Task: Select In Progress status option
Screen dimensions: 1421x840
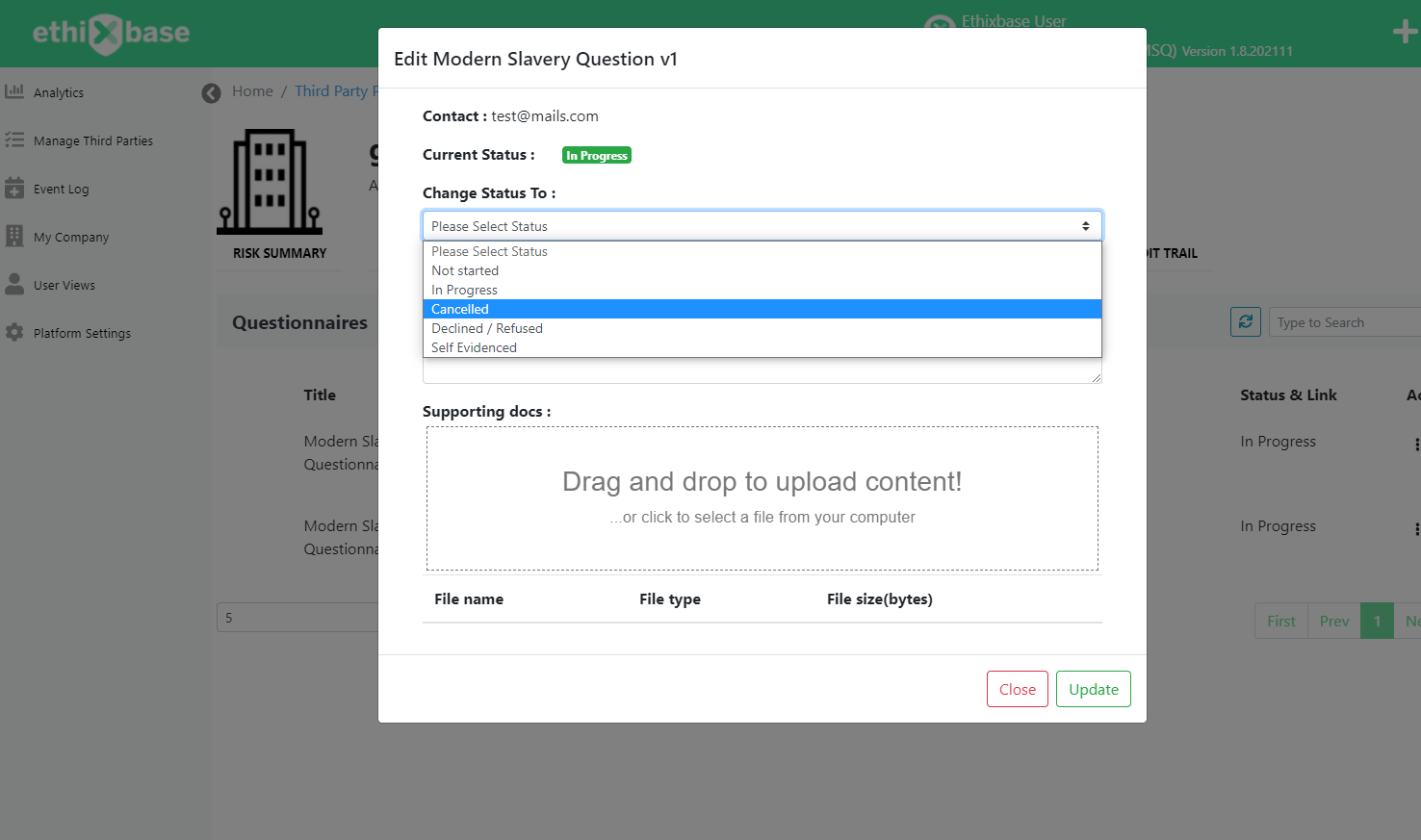Action: click(762, 290)
